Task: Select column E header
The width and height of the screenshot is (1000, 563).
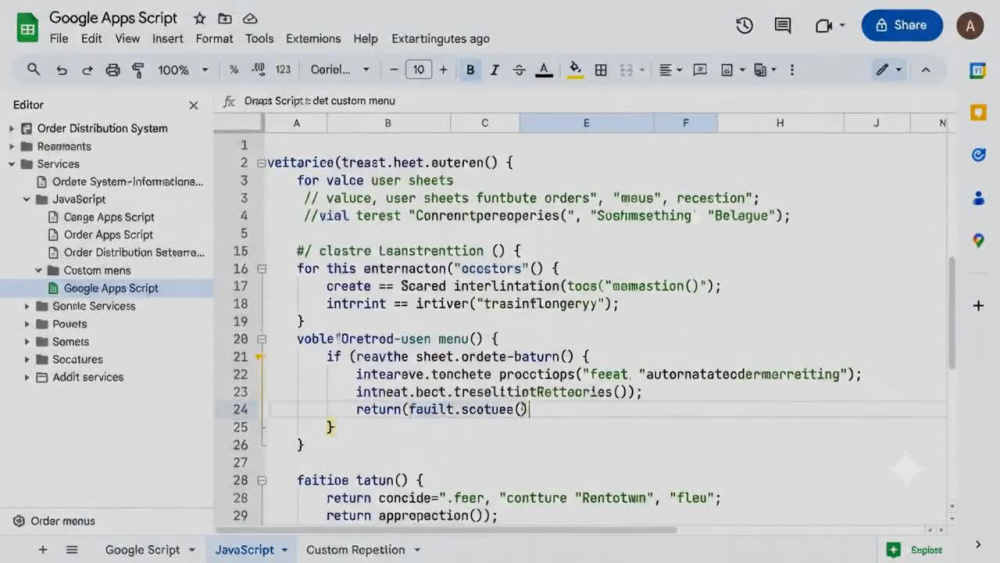Action: 586,123
